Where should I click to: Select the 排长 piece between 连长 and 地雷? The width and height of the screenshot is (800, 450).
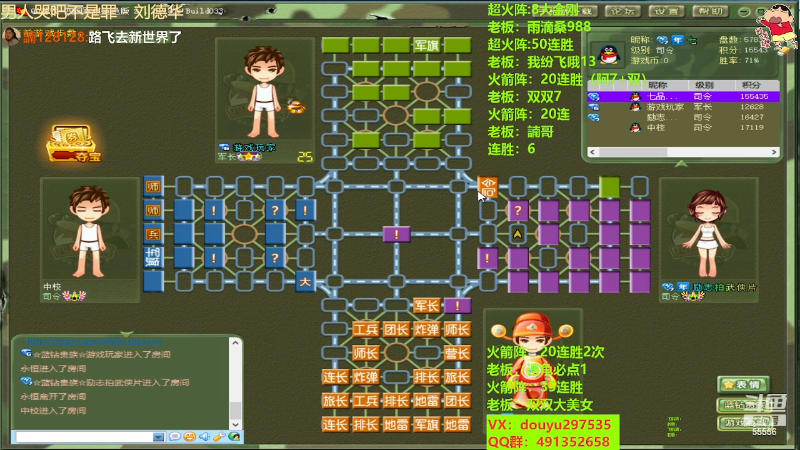(366, 424)
